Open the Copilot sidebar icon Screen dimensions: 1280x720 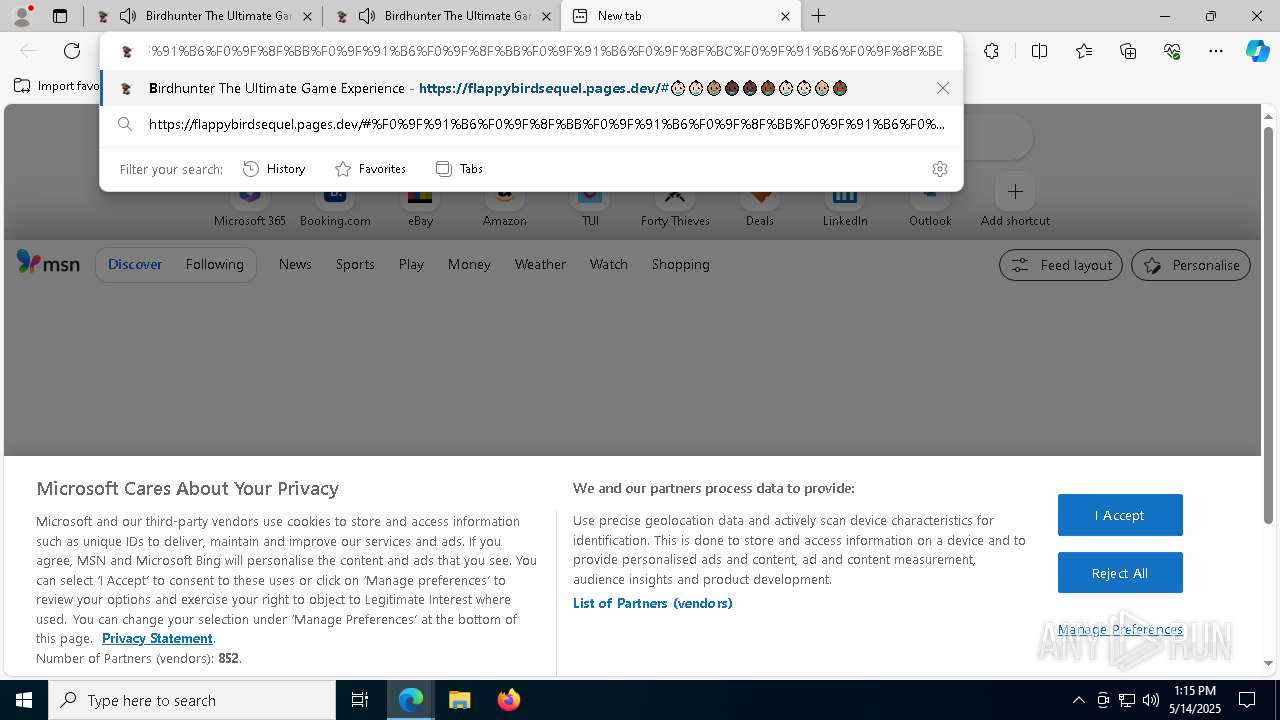[x=1258, y=51]
